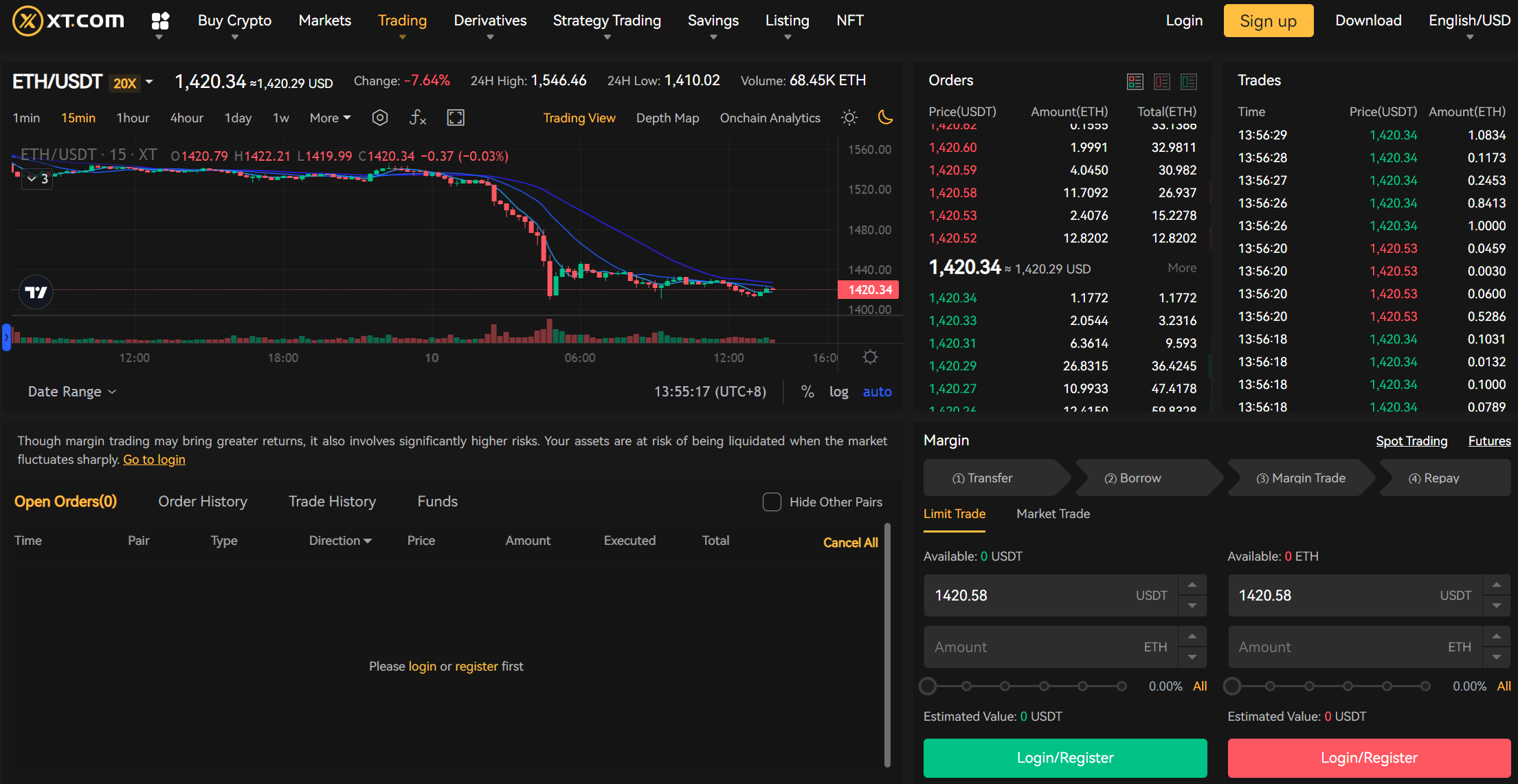This screenshot has width=1518, height=784.
Task: Enable logarithmic chart scale
Action: (838, 391)
